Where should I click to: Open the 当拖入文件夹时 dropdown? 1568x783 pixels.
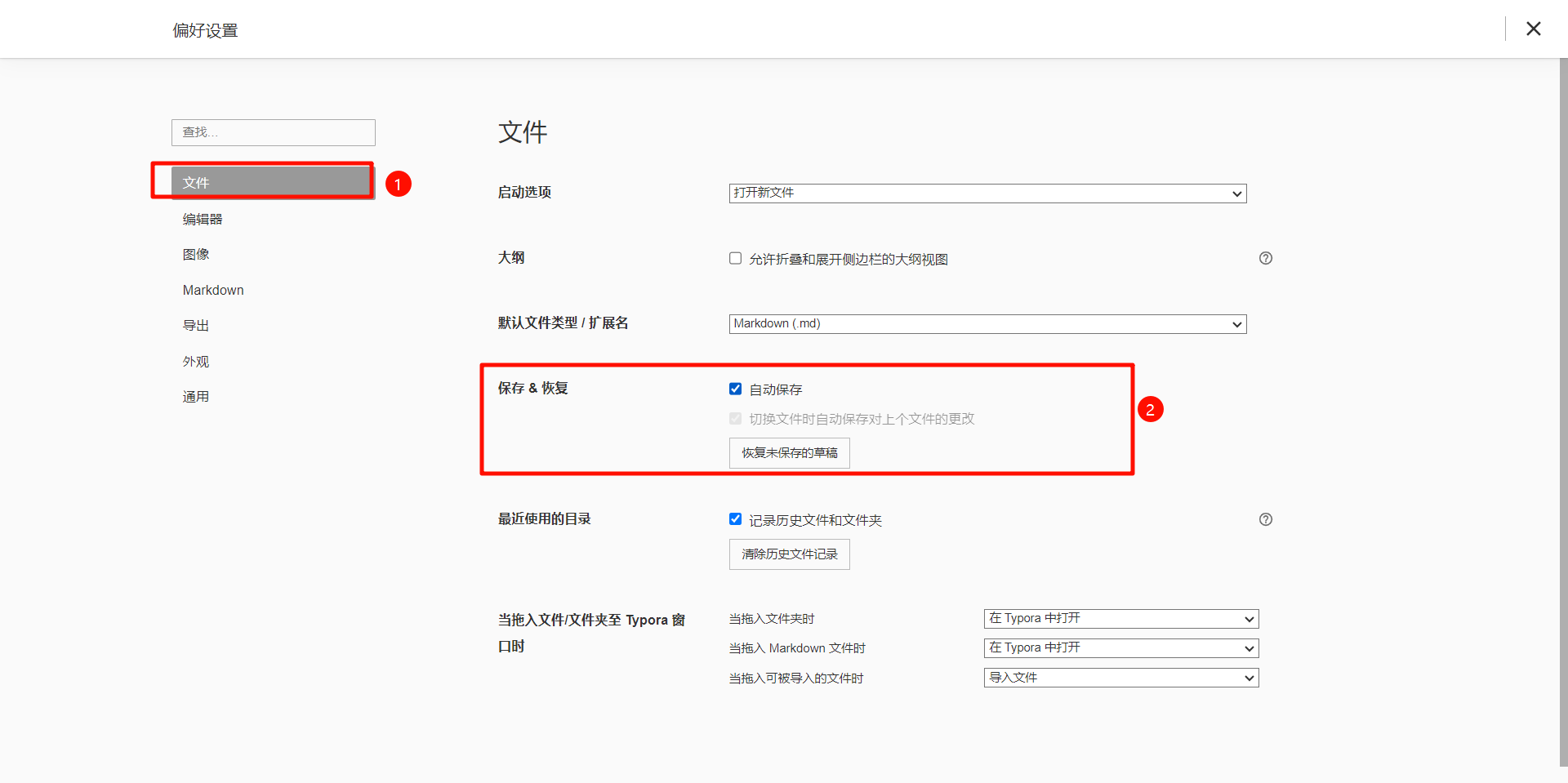coord(1121,619)
